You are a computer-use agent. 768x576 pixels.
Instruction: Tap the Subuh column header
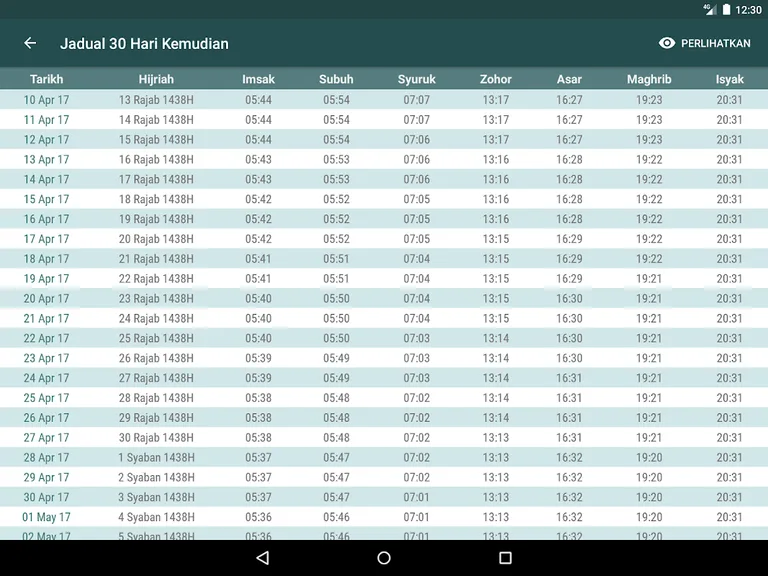[336, 79]
